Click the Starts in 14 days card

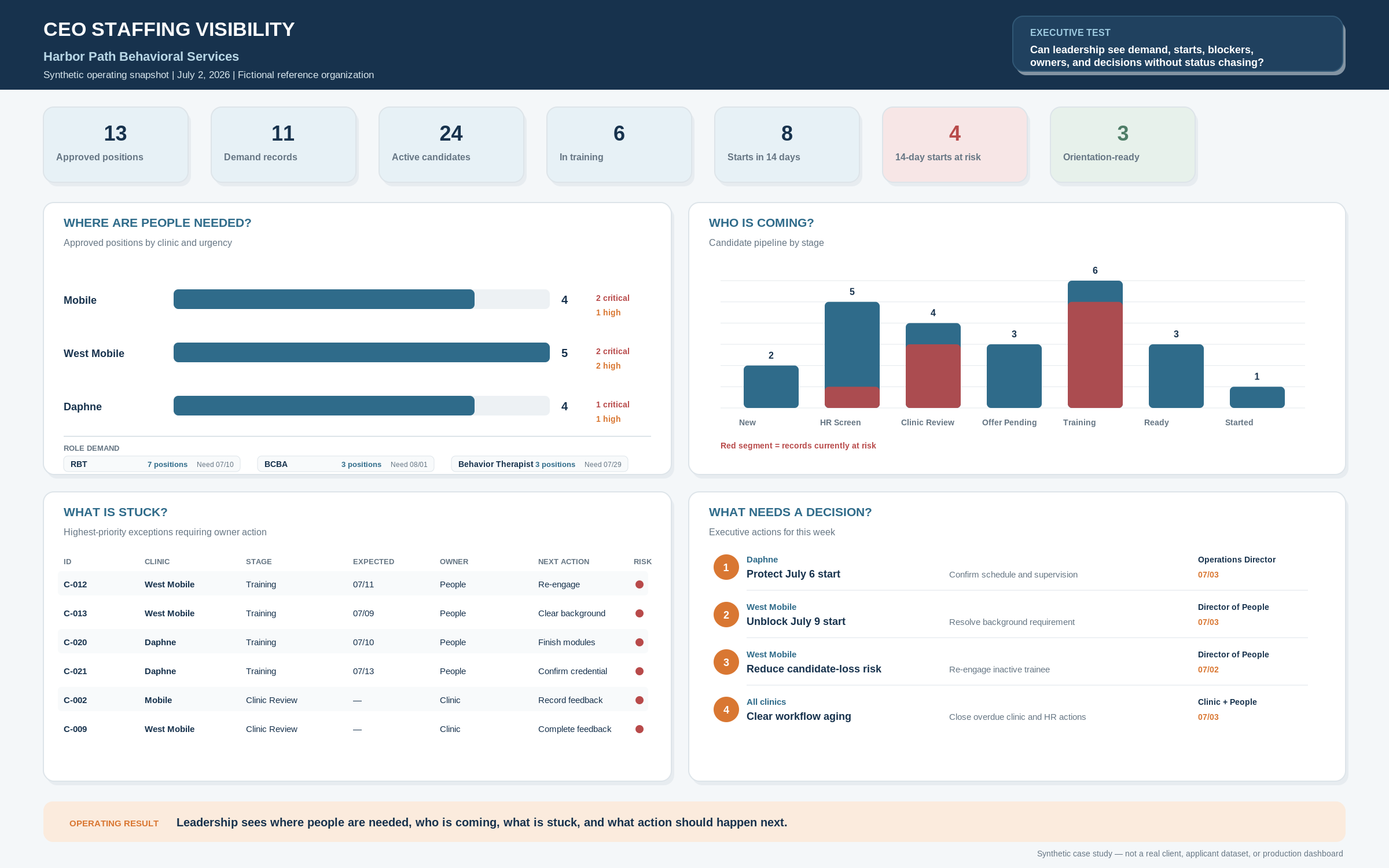click(787, 145)
